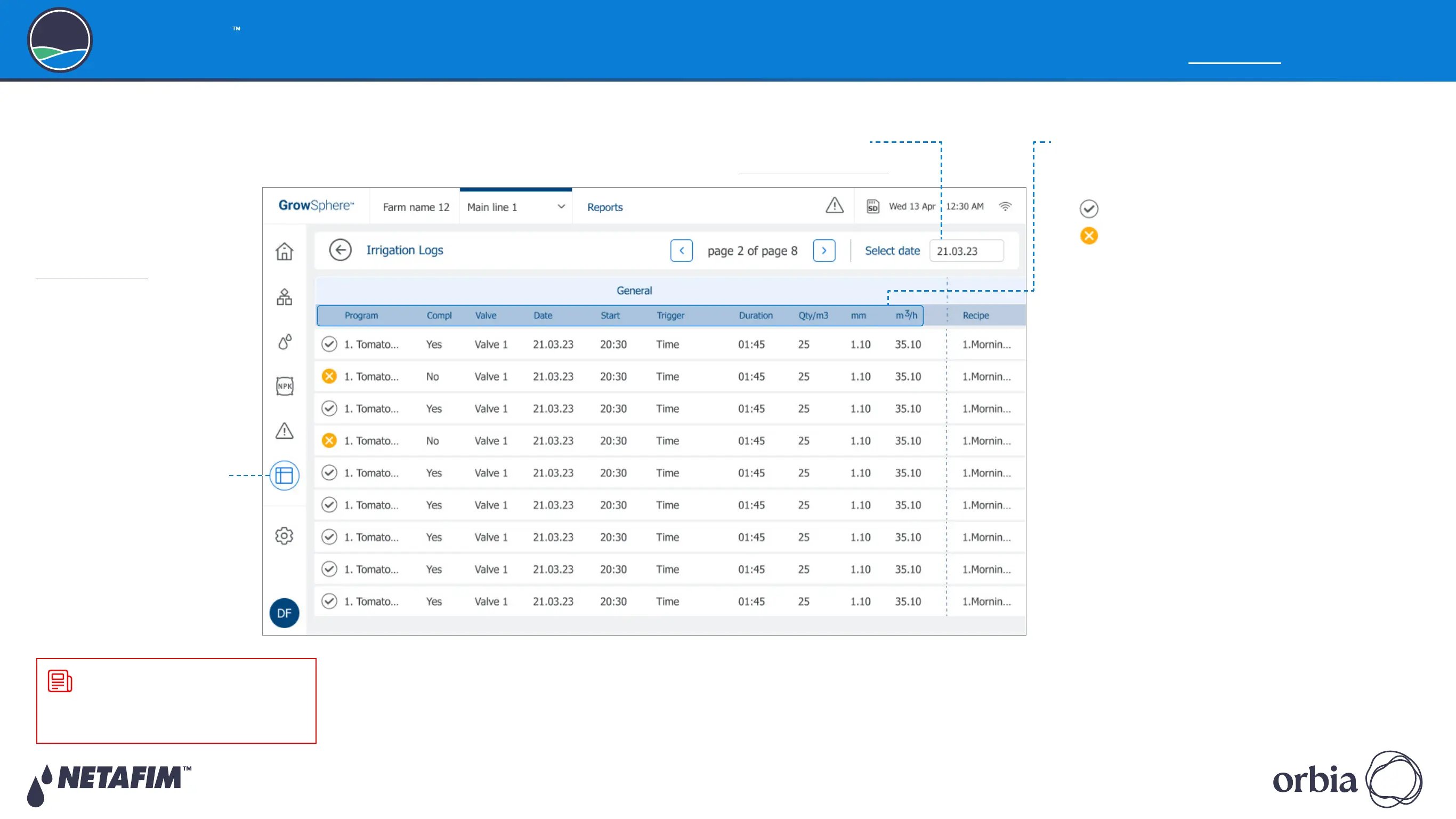
Task: Click completed check icon in fifth log row
Action: pyautogui.click(x=329, y=473)
